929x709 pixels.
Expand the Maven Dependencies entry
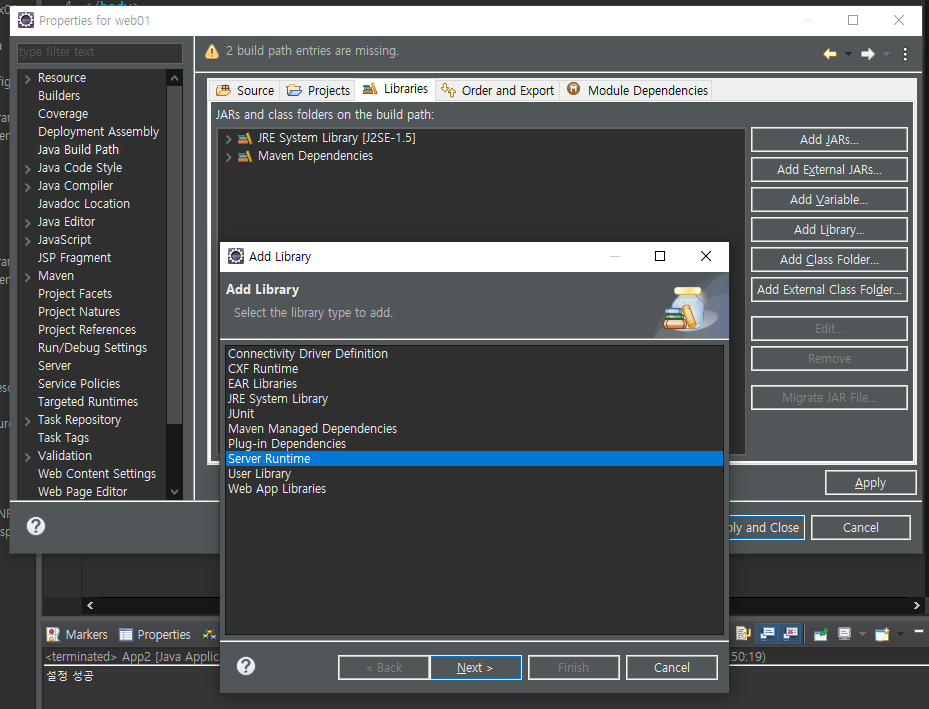pyautogui.click(x=228, y=157)
